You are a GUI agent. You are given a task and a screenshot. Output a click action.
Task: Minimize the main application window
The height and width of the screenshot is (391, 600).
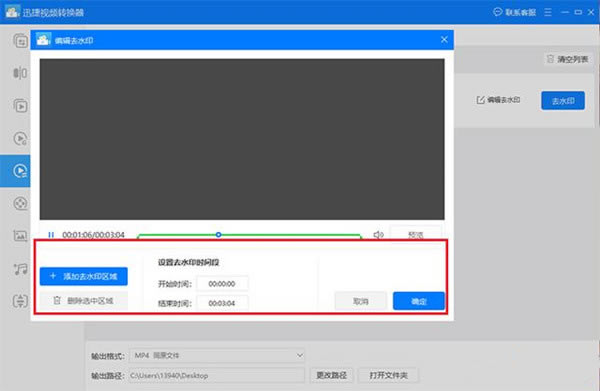pyautogui.click(x=565, y=12)
